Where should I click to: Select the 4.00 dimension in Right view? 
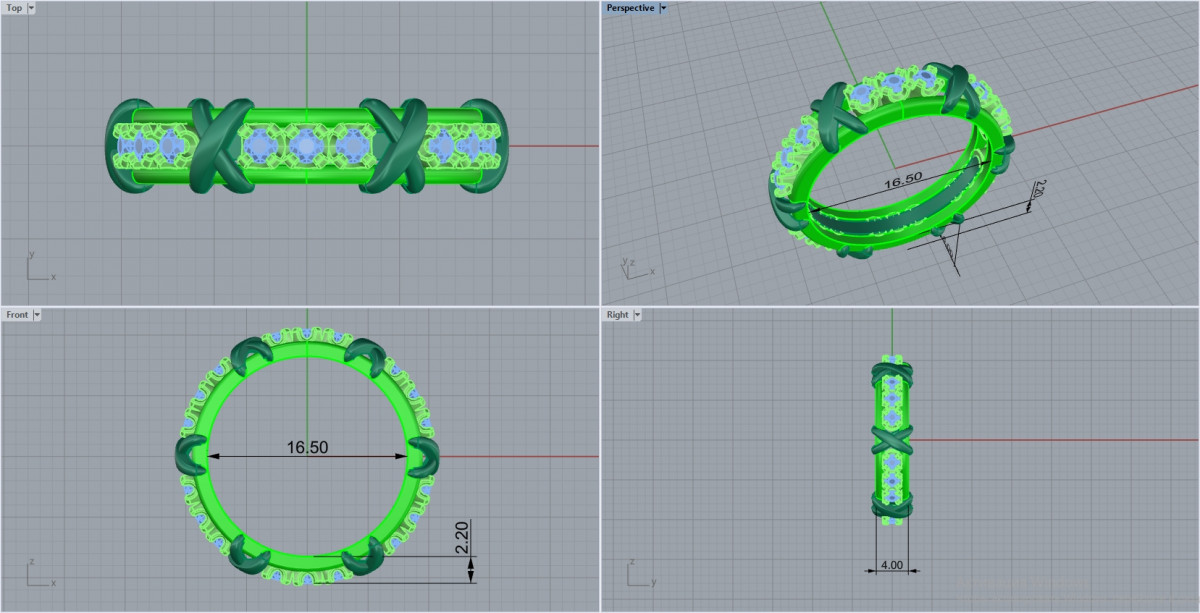pos(892,565)
